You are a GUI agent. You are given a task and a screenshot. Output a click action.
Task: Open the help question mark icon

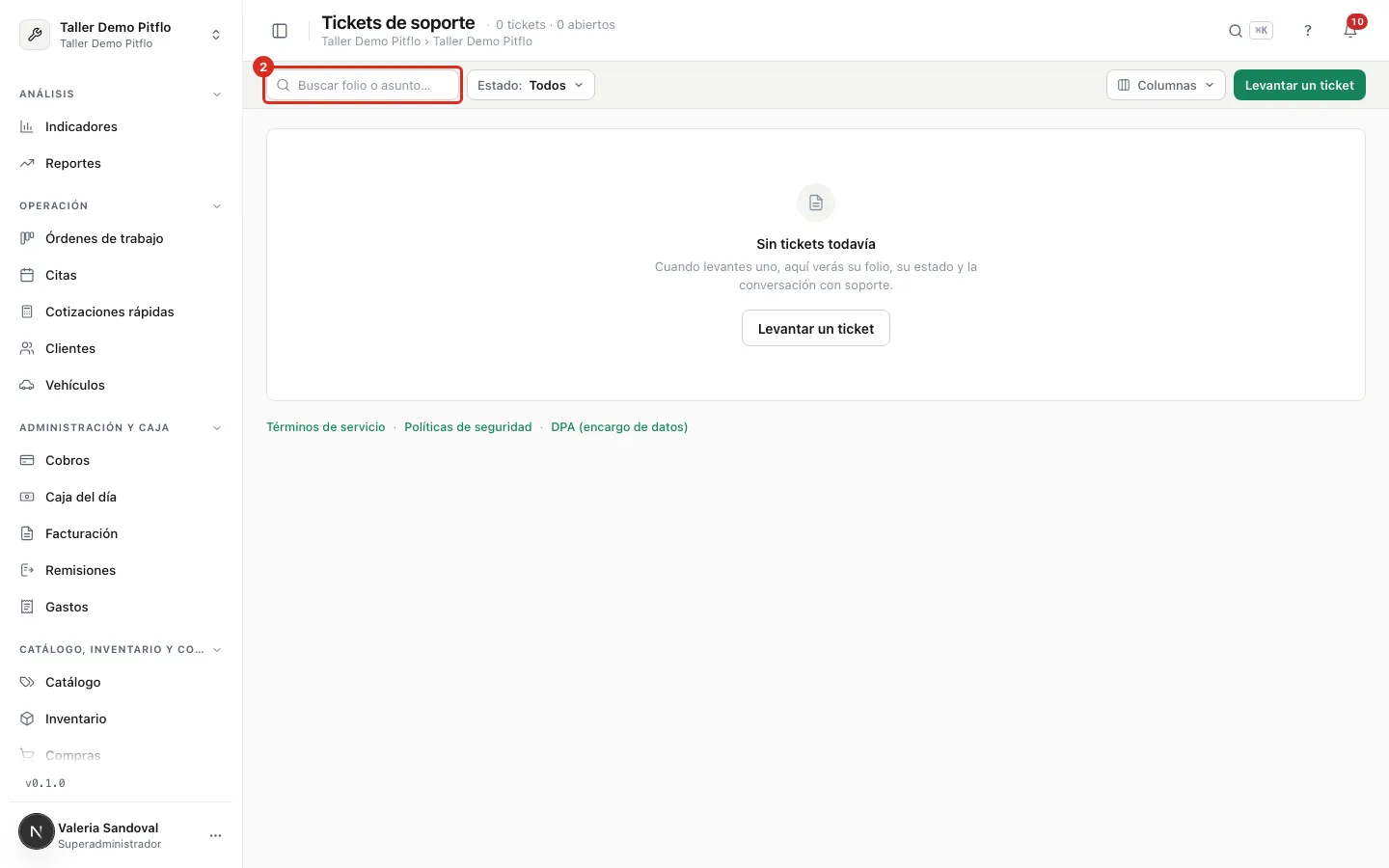coord(1308,31)
